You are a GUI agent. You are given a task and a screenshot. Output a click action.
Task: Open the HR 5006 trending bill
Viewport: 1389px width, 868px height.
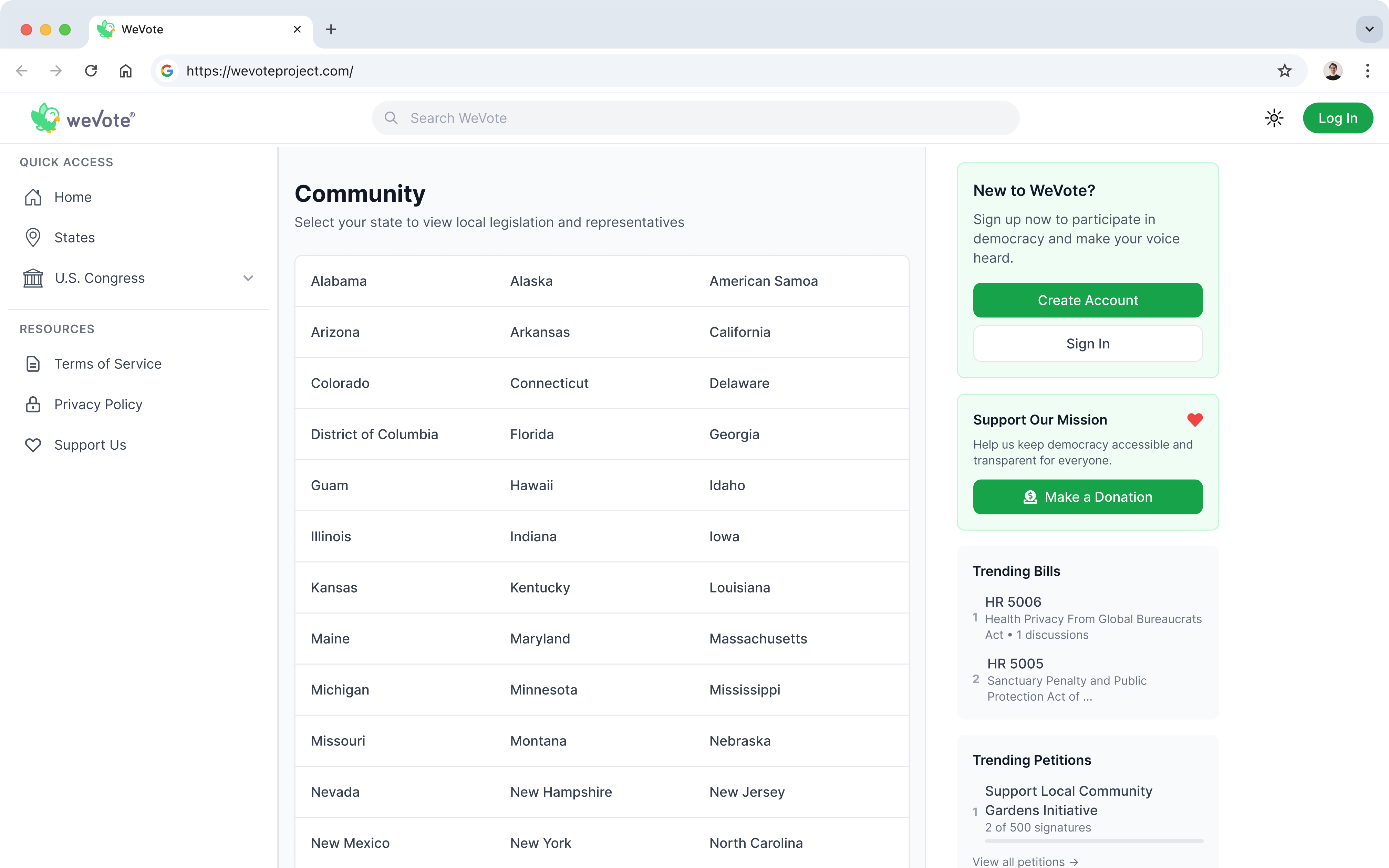[1013, 602]
